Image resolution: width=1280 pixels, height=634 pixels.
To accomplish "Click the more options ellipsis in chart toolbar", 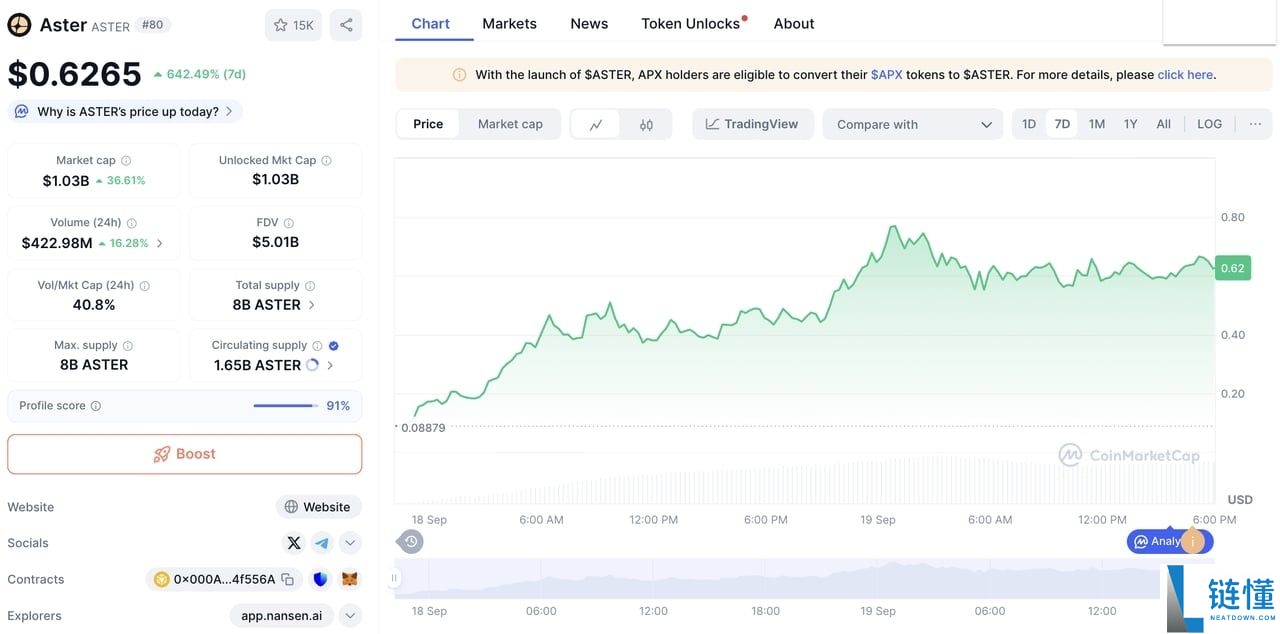I will click(x=1255, y=124).
